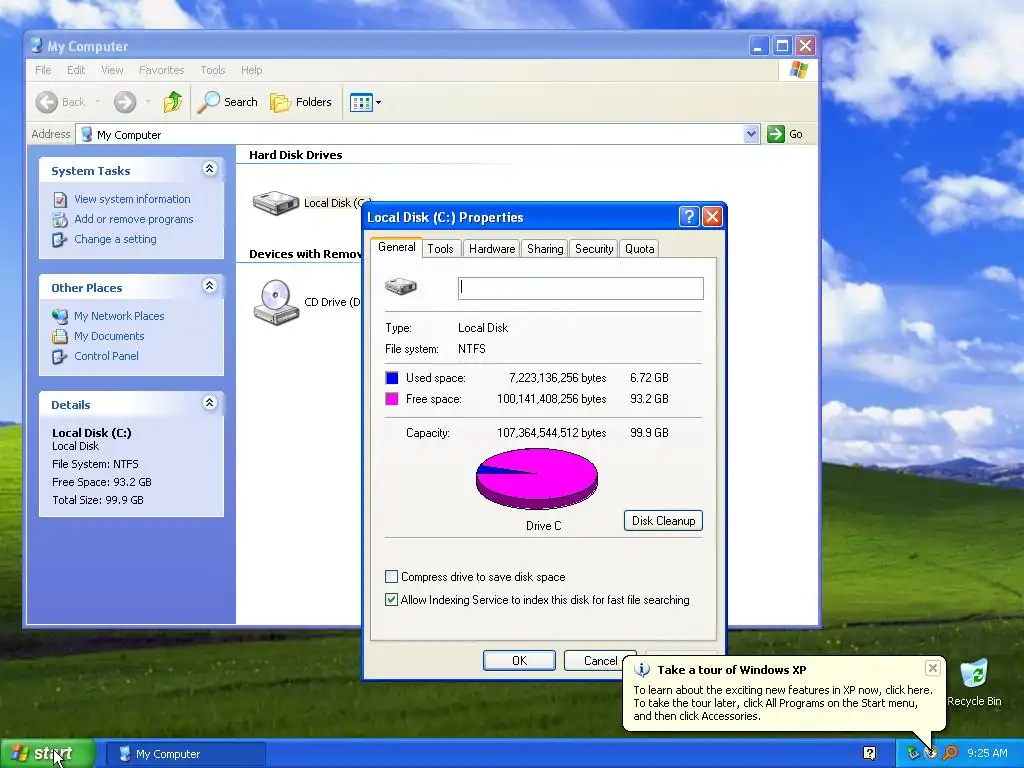
Task: Click the Properties dialog help question button
Action: click(689, 217)
